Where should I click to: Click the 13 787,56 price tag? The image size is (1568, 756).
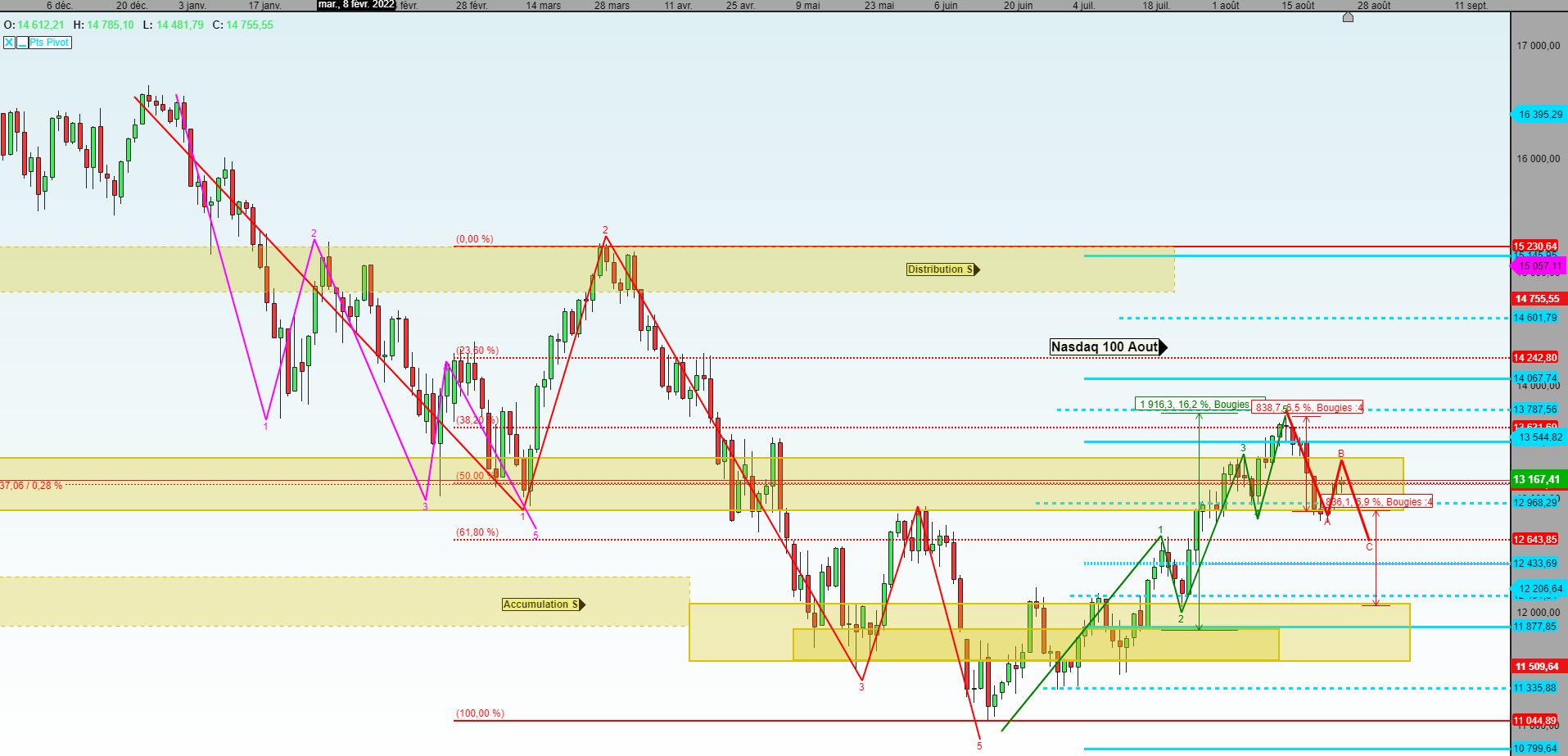(x=1535, y=410)
